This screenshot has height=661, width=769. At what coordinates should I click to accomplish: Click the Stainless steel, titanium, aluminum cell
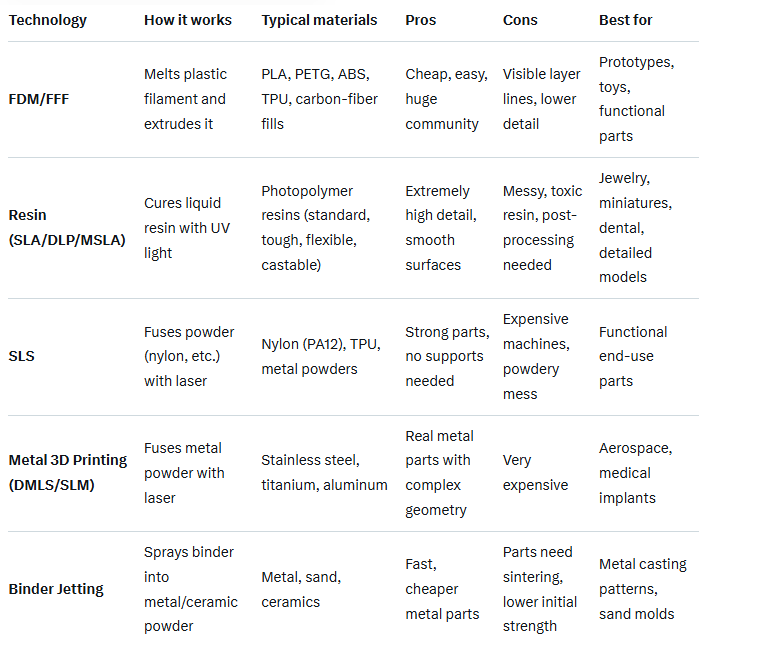324,472
